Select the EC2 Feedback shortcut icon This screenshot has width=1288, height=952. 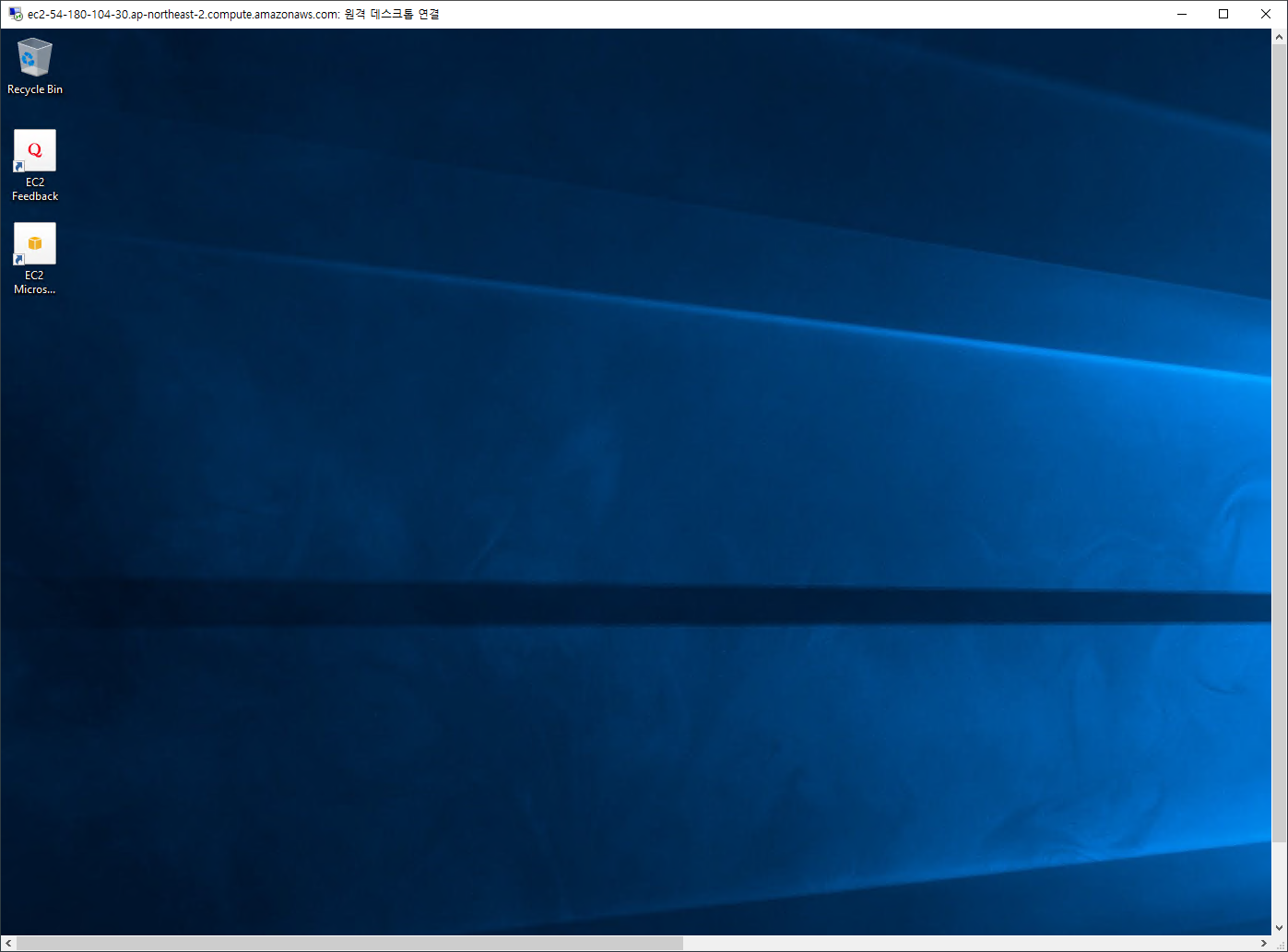35,150
